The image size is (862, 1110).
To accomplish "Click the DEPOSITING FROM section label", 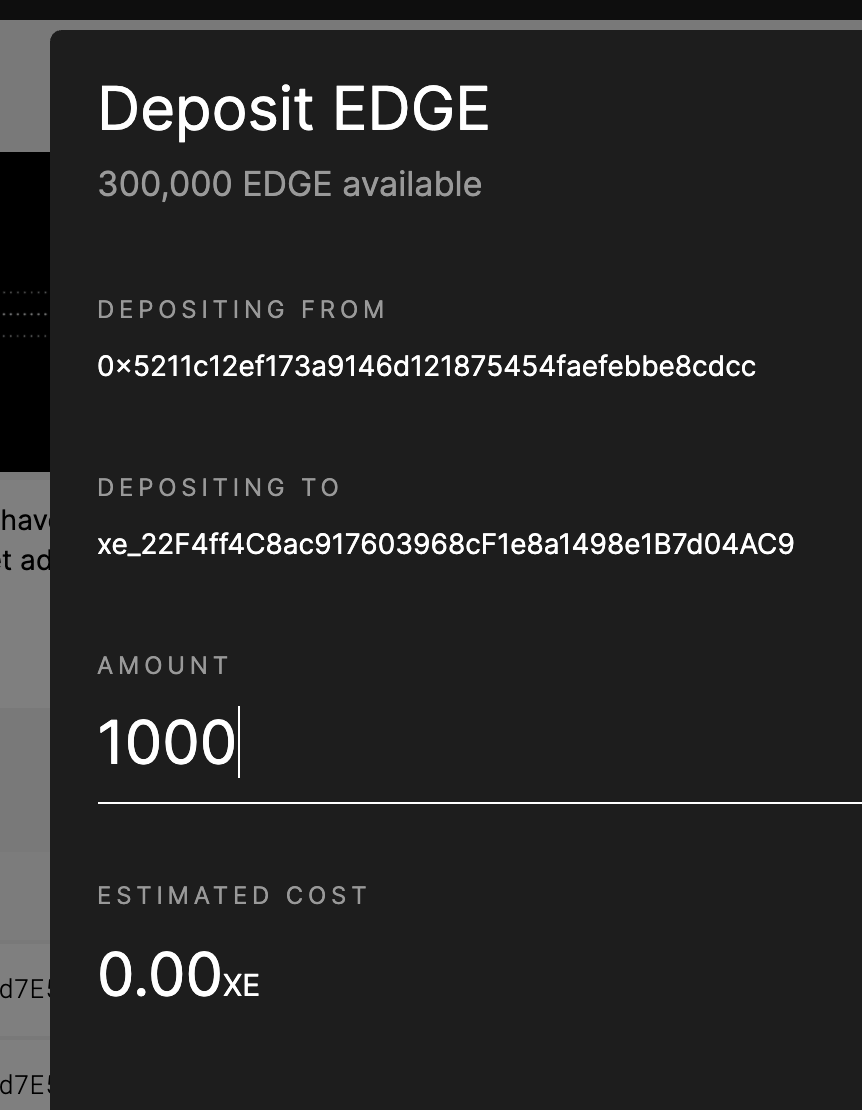I will pos(241,310).
